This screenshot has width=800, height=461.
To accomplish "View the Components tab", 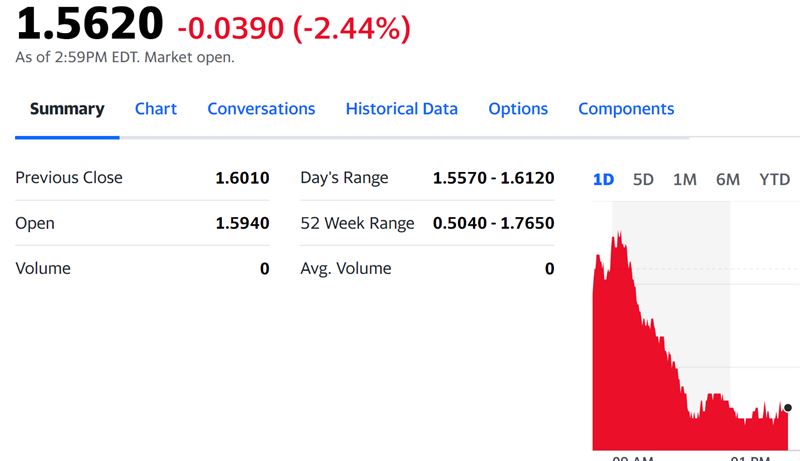I will point(626,109).
